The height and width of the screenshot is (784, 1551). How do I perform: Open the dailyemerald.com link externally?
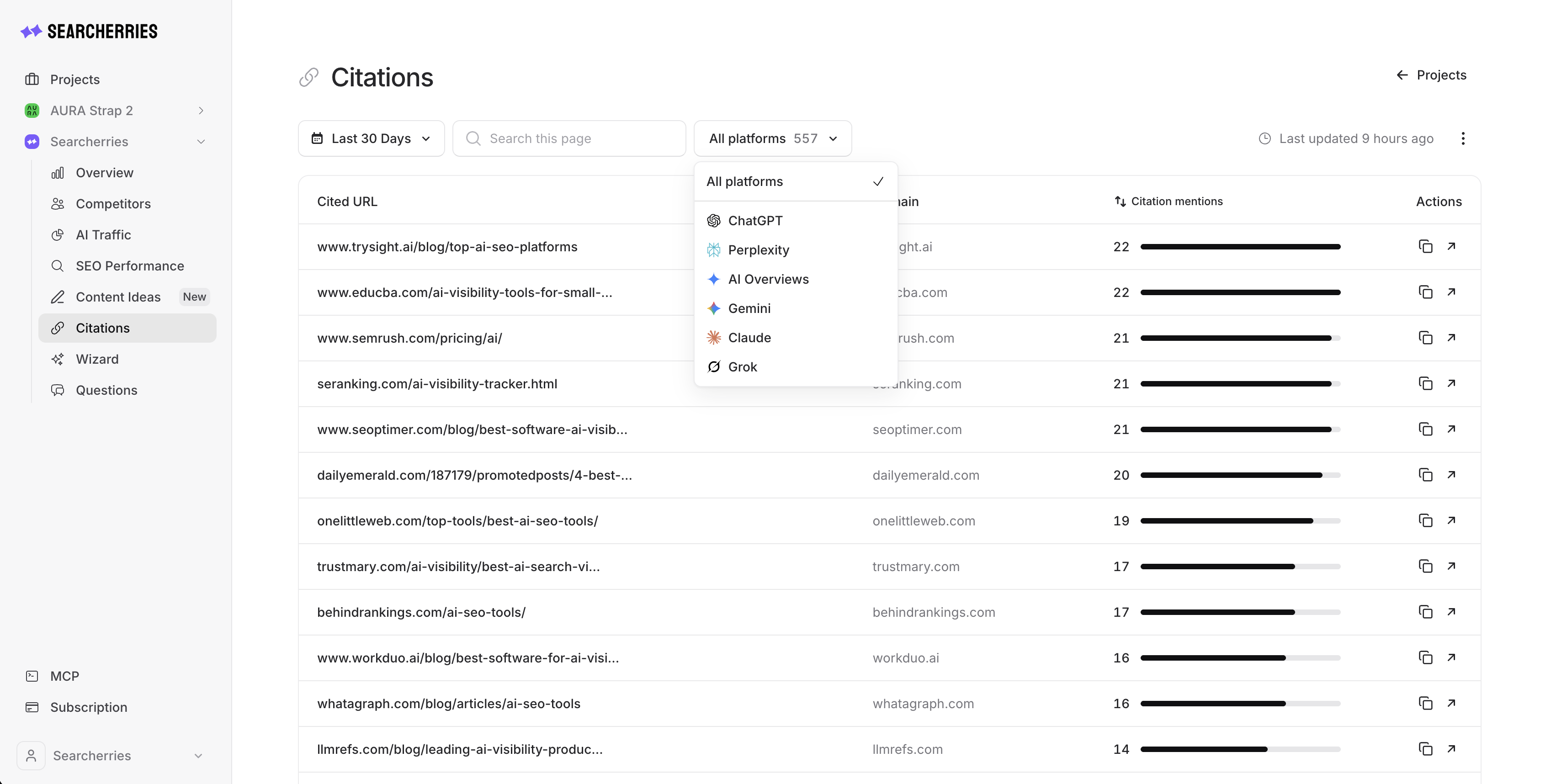tap(1452, 475)
